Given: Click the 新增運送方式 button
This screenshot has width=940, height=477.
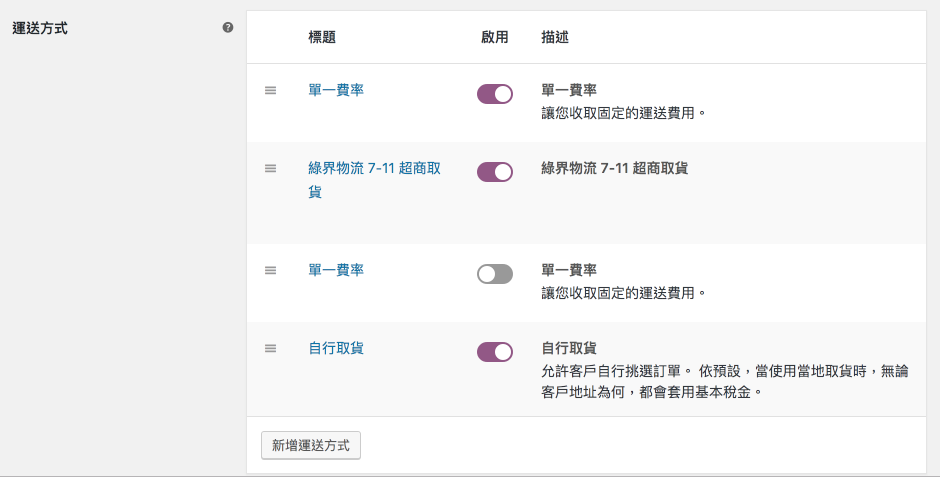Looking at the screenshot, I should (x=311, y=445).
